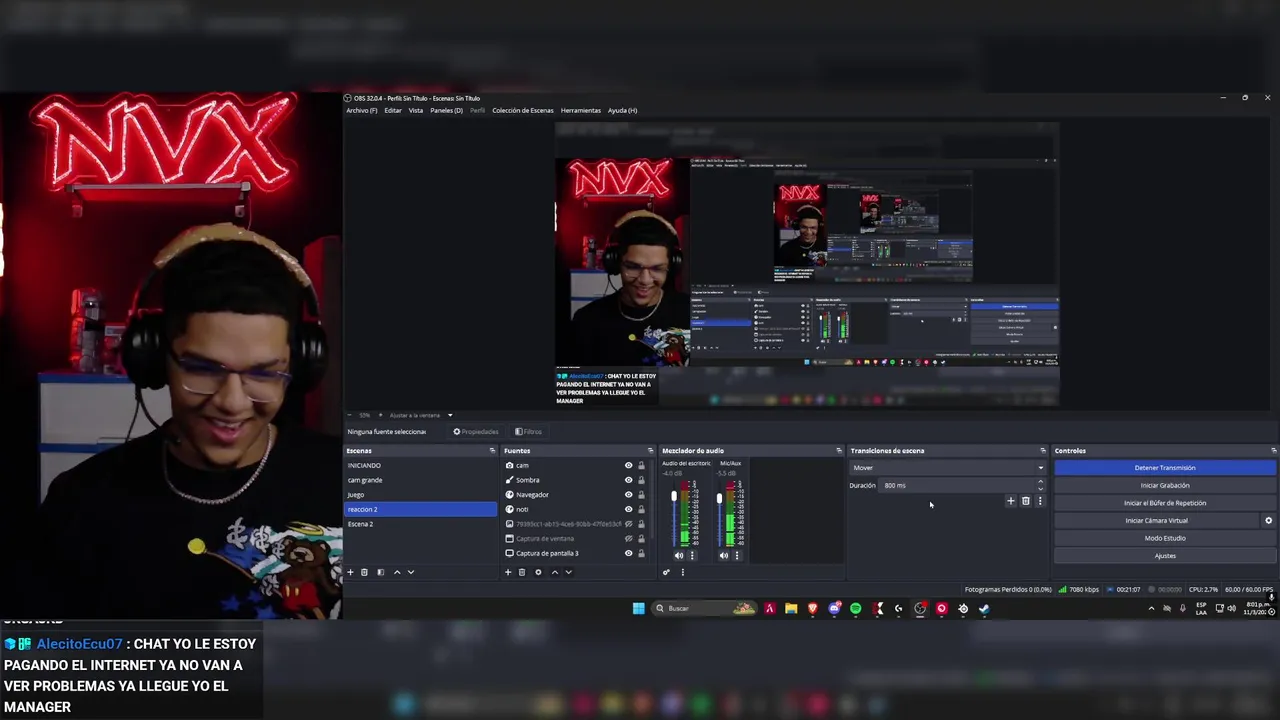Hide the cam source
This screenshot has height=720, width=1280.
pyautogui.click(x=628, y=465)
